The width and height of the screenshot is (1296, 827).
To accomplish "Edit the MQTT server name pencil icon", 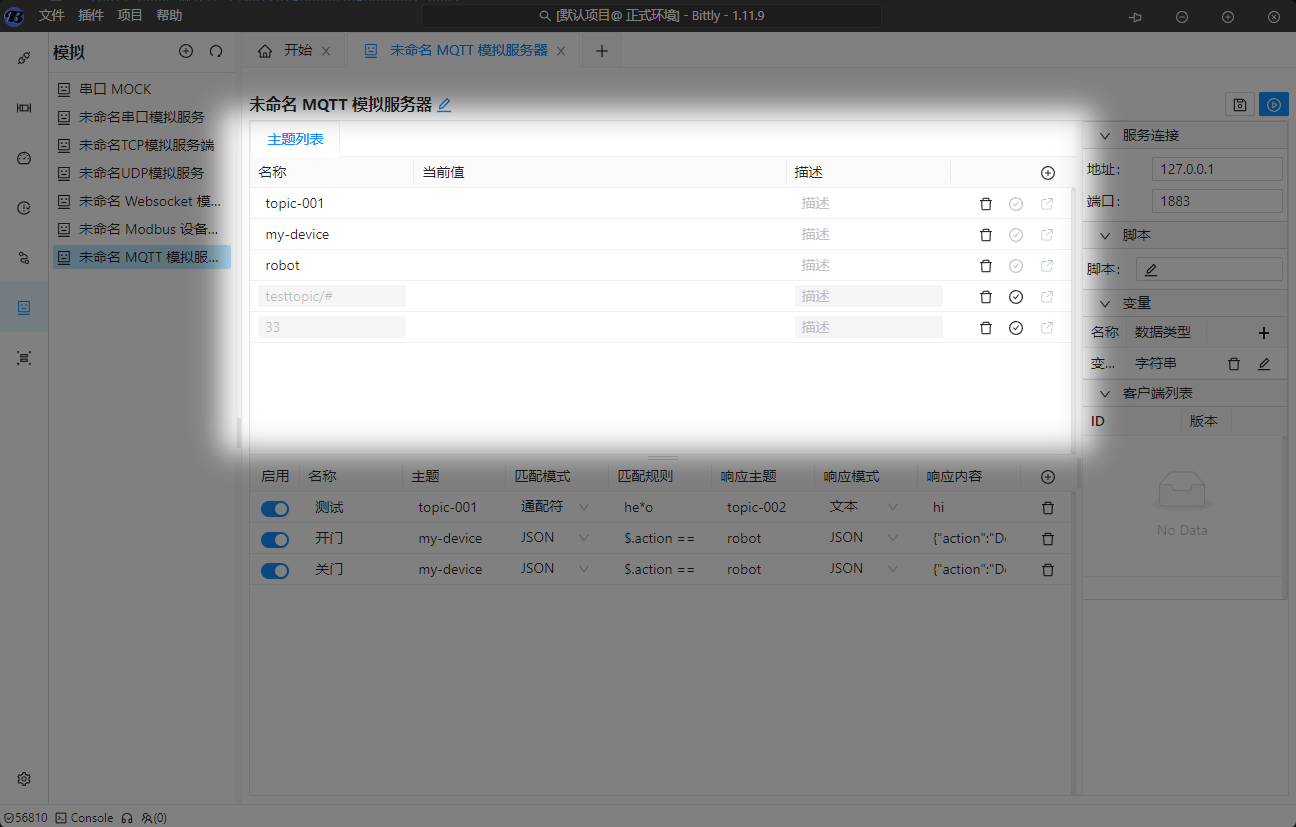I will tap(444, 105).
